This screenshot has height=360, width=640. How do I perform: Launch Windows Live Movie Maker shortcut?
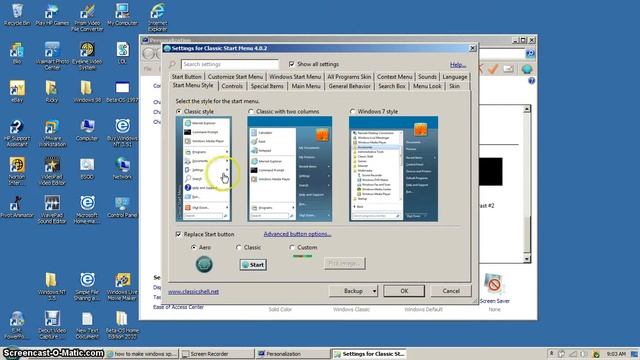(x=122, y=287)
